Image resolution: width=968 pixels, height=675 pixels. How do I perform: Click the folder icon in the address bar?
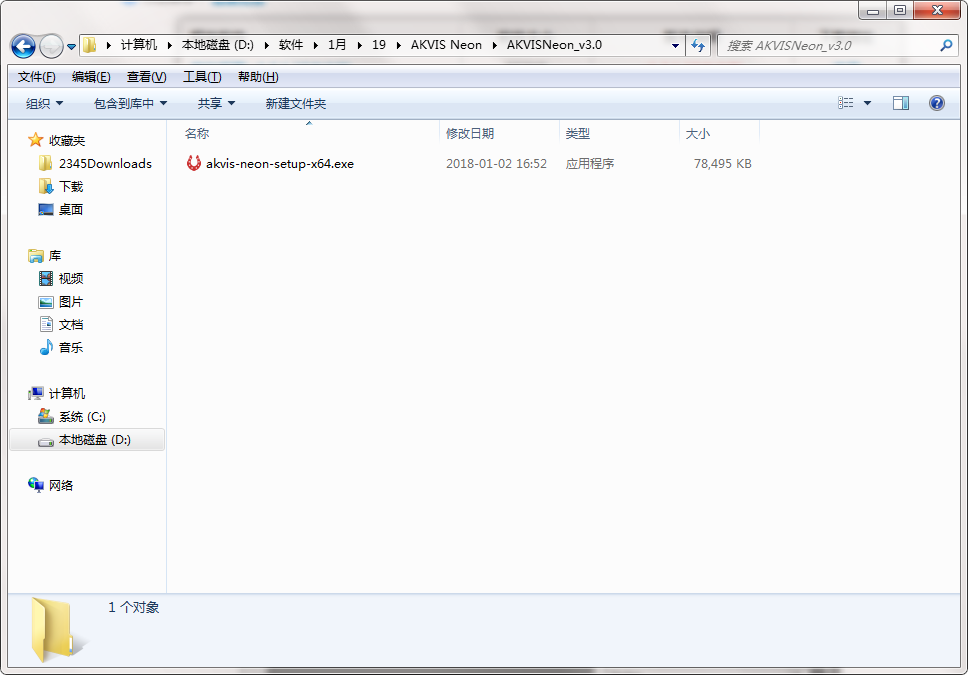pyautogui.click(x=90, y=45)
